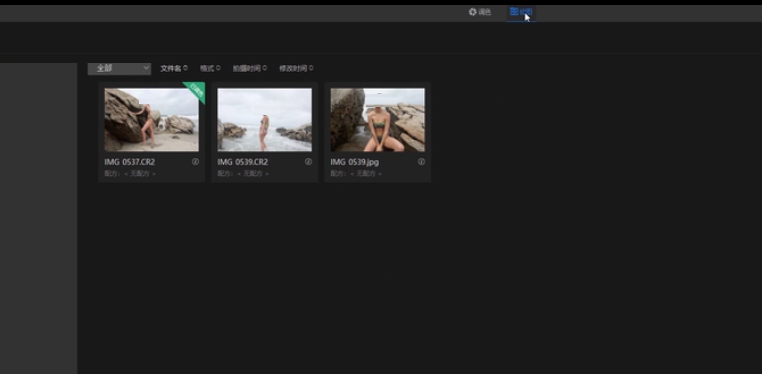This screenshot has height=374, width=762.
Task: Click the IMG_0537.CR2 file name label
Action: tap(130, 162)
